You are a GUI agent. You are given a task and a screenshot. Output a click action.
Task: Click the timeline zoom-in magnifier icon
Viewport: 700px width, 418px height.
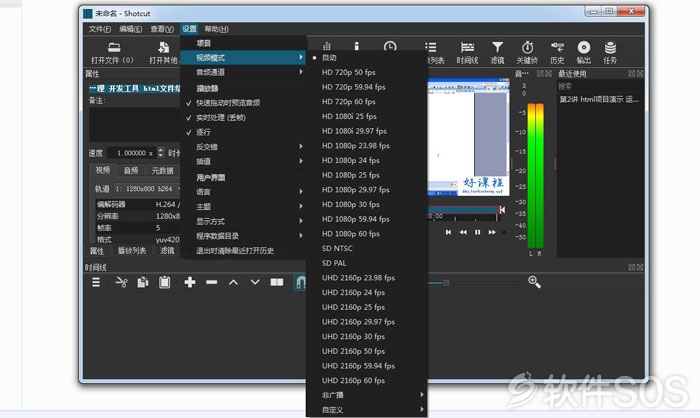[534, 282]
